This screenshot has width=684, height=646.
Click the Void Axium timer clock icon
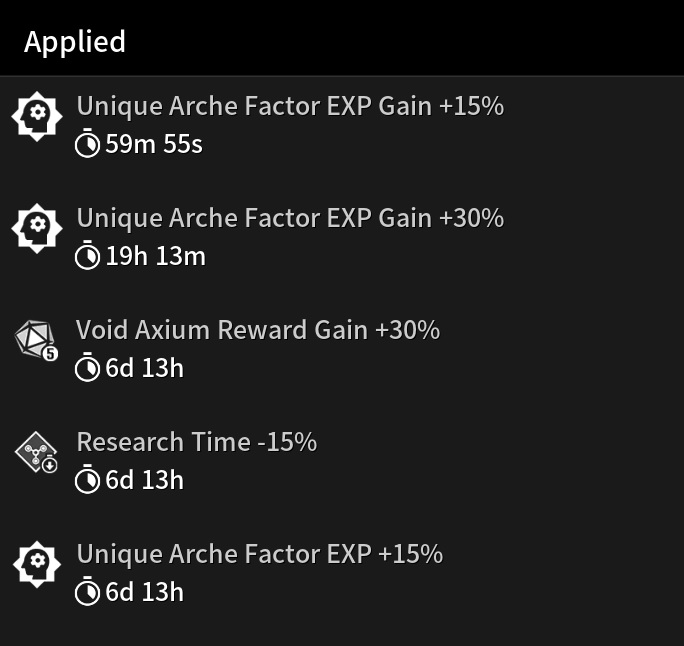pos(87,367)
